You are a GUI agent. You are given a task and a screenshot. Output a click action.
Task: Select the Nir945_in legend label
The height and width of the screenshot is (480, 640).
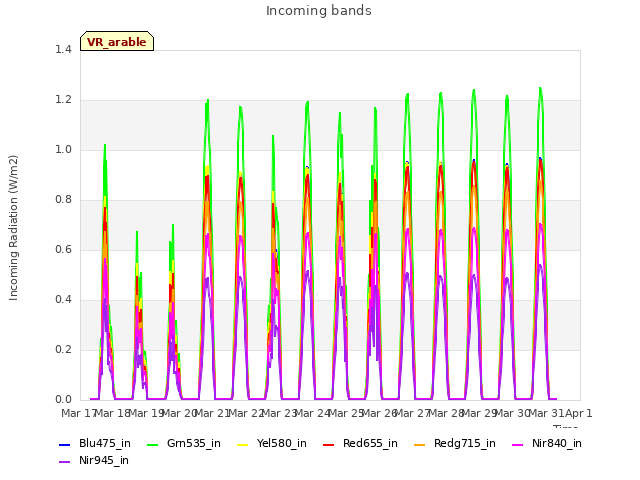(104, 461)
